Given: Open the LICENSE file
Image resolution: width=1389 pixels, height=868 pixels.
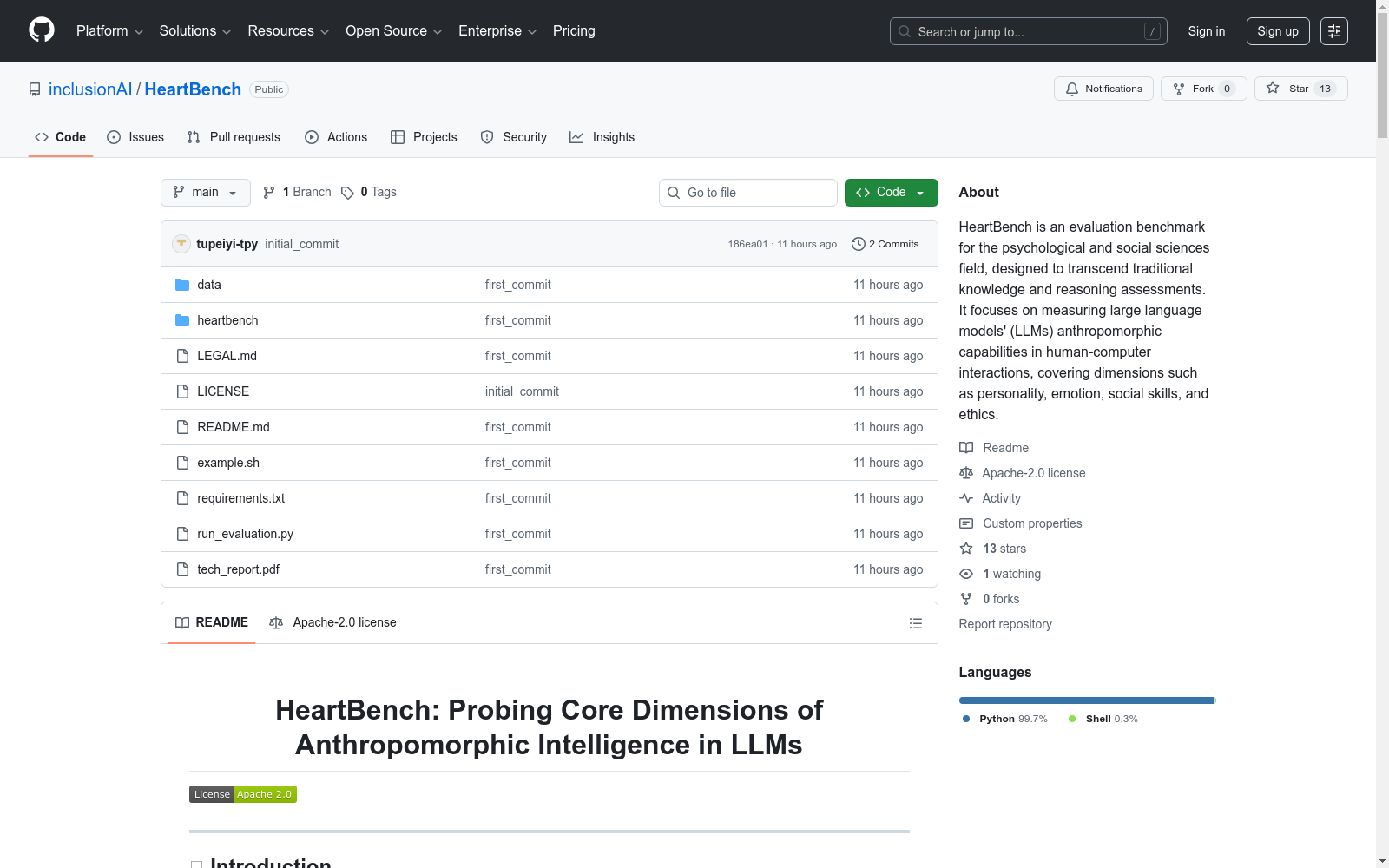Looking at the screenshot, I should 223,391.
